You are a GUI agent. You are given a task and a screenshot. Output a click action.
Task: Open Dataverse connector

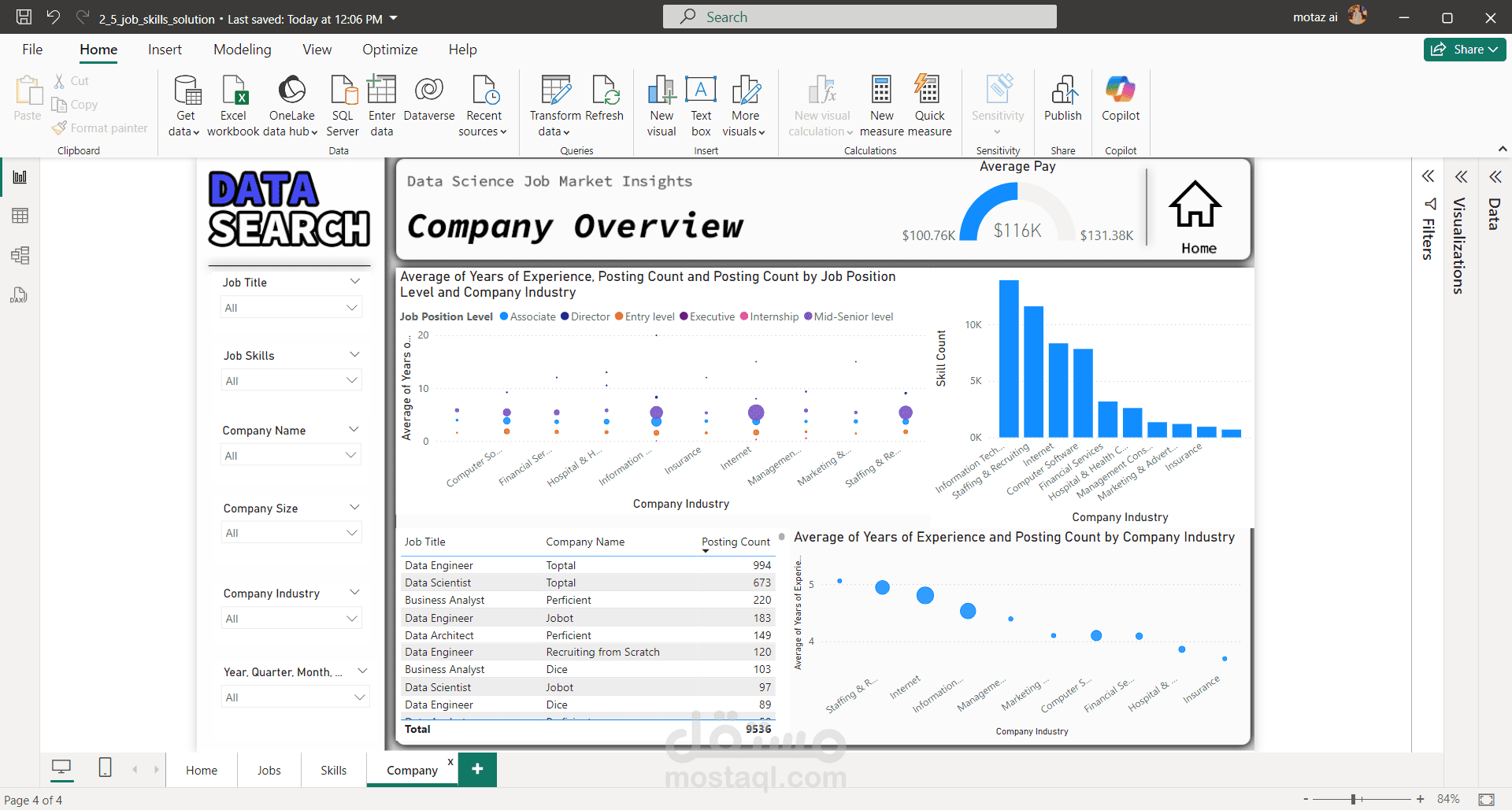tap(429, 98)
